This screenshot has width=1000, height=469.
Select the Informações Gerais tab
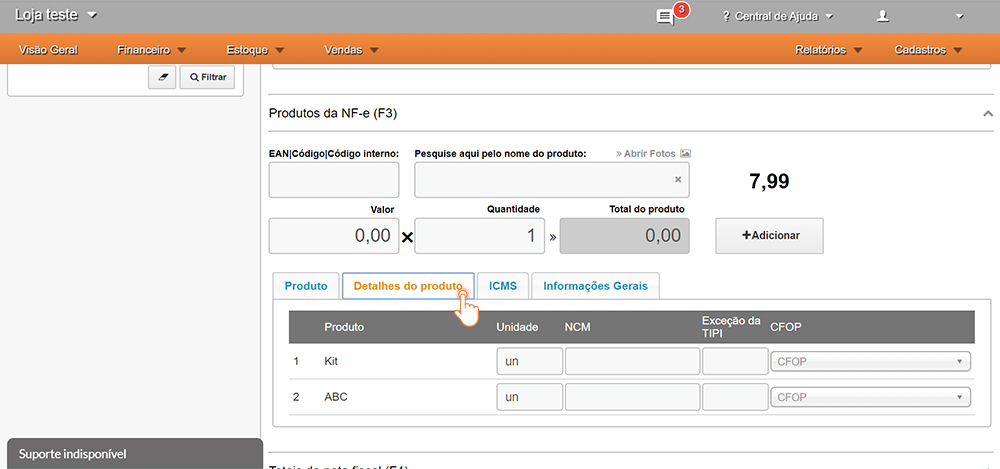(595, 286)
